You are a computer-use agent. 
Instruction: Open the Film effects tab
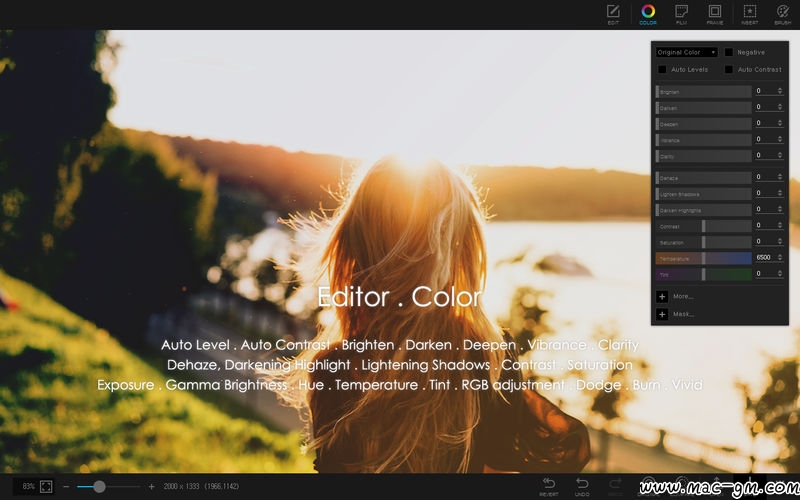click(x=681, y=14)
